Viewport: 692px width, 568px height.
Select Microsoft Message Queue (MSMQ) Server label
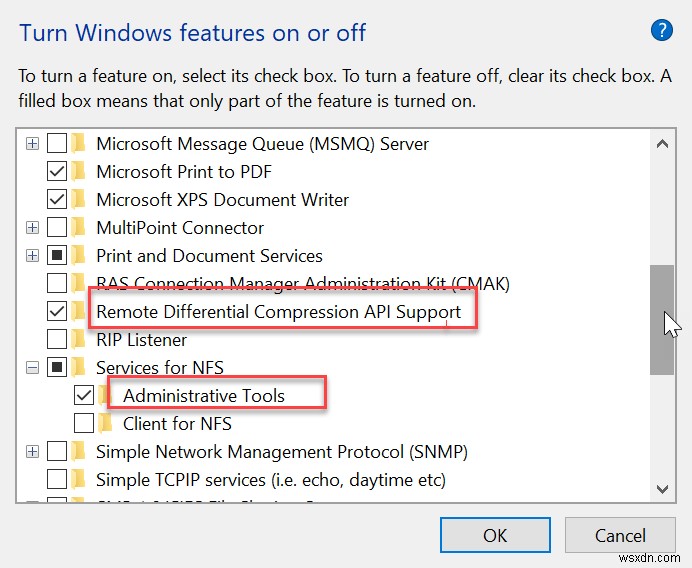(263, 143)
